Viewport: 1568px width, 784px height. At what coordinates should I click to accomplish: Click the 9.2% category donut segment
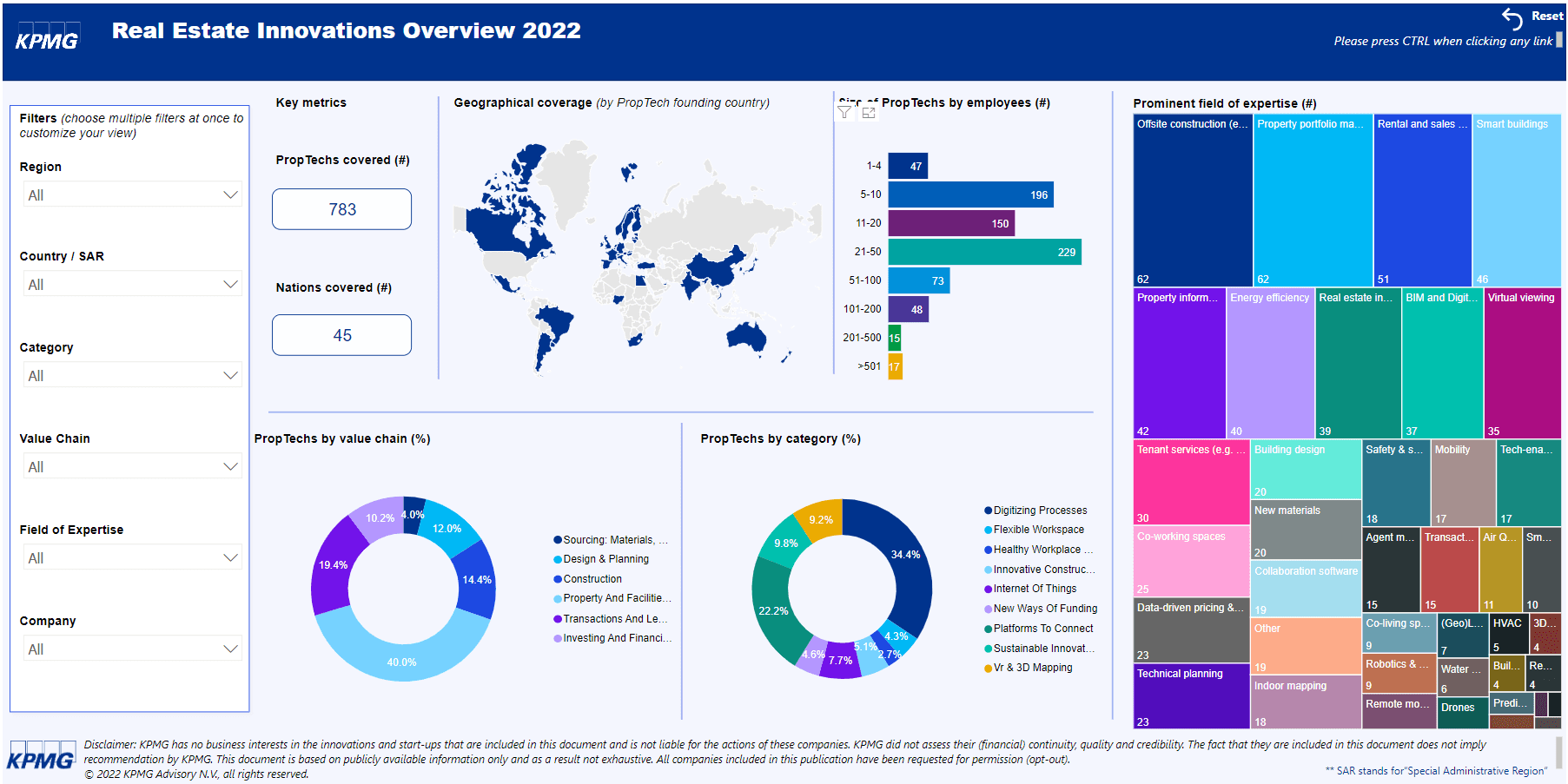coord(821,518)
